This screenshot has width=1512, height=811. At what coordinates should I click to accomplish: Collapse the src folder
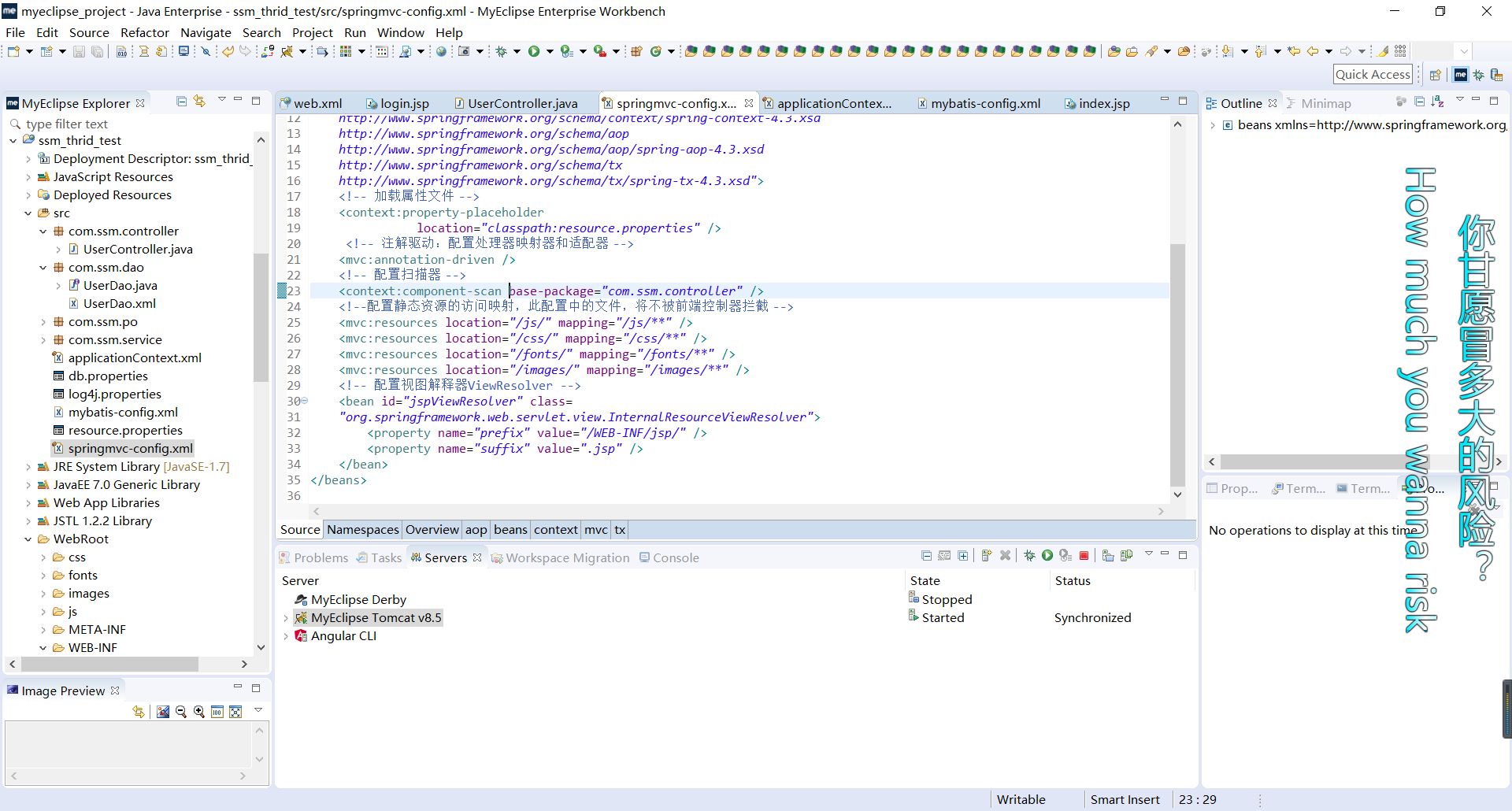pyautogui.click(x=28, y=213)
